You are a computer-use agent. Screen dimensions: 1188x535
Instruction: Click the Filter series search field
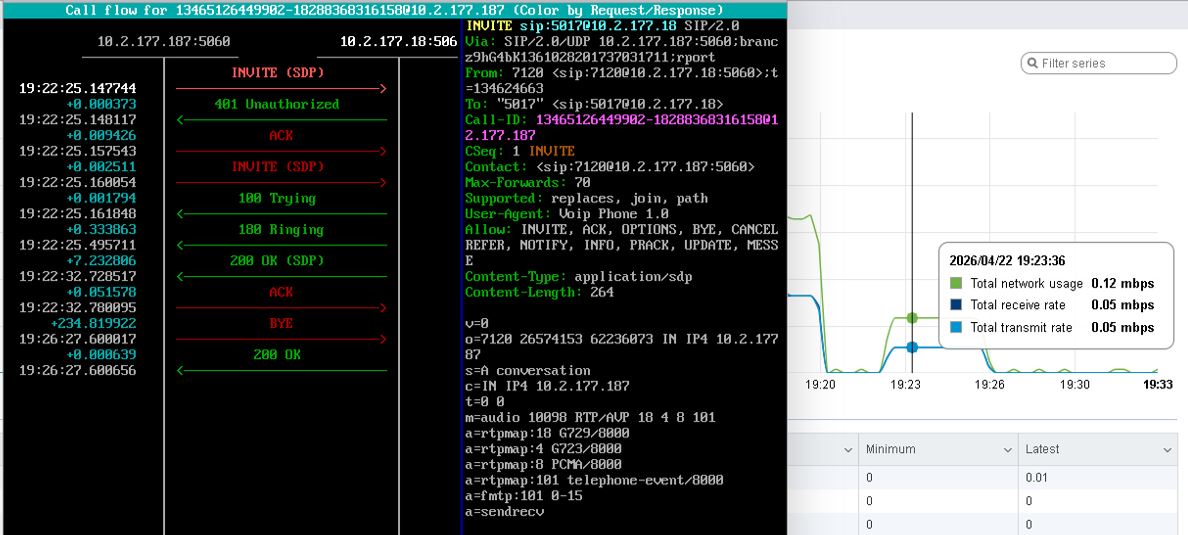pyautogui.click(x=1098, y=63)
